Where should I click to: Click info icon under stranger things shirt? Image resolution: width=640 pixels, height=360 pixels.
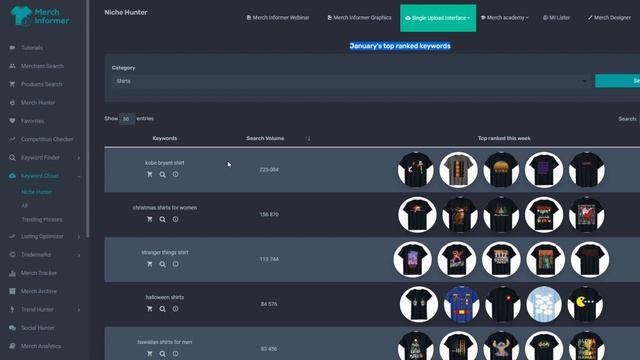pyautogui.click(x=176, y=264)
